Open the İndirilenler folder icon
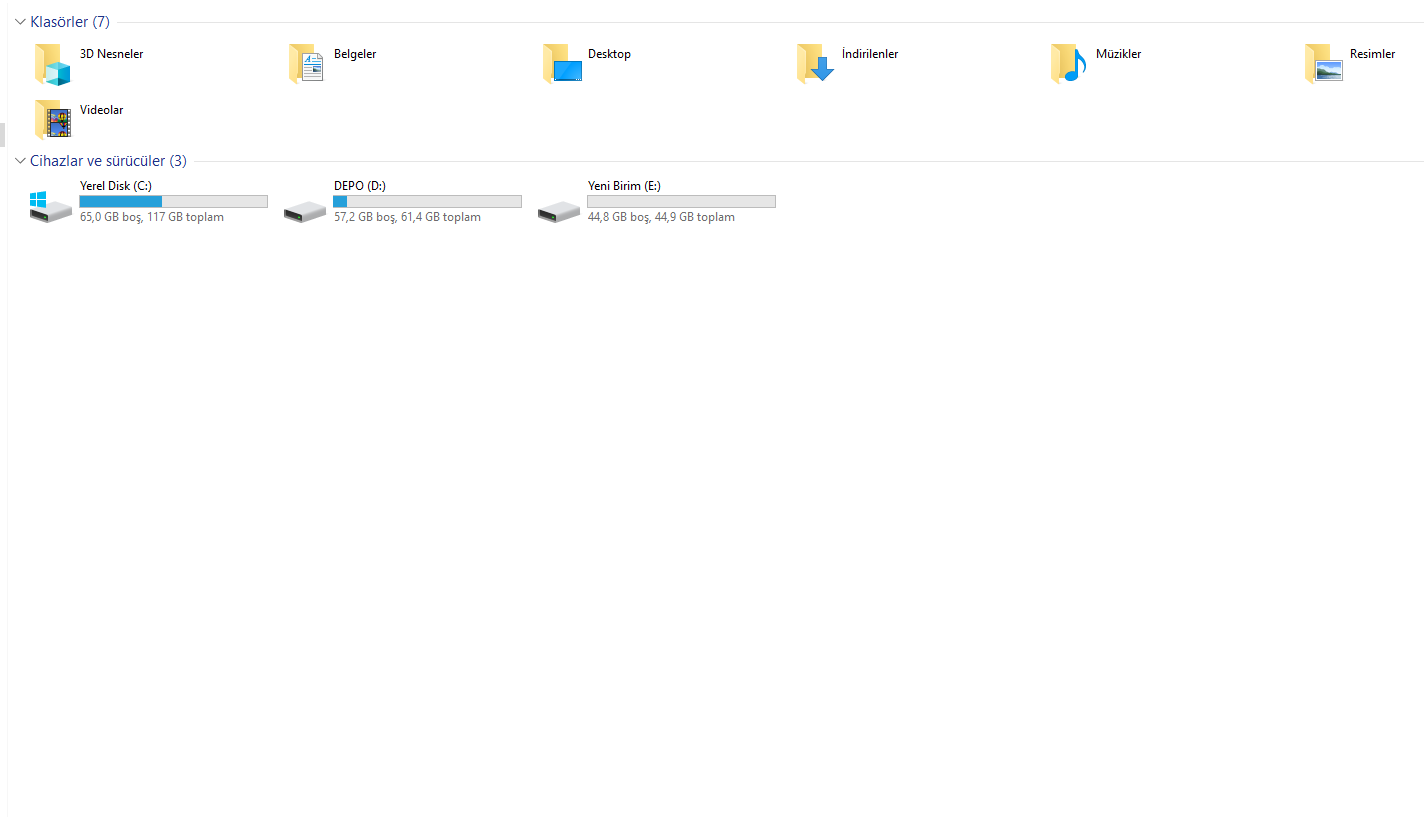 point(816,64)
